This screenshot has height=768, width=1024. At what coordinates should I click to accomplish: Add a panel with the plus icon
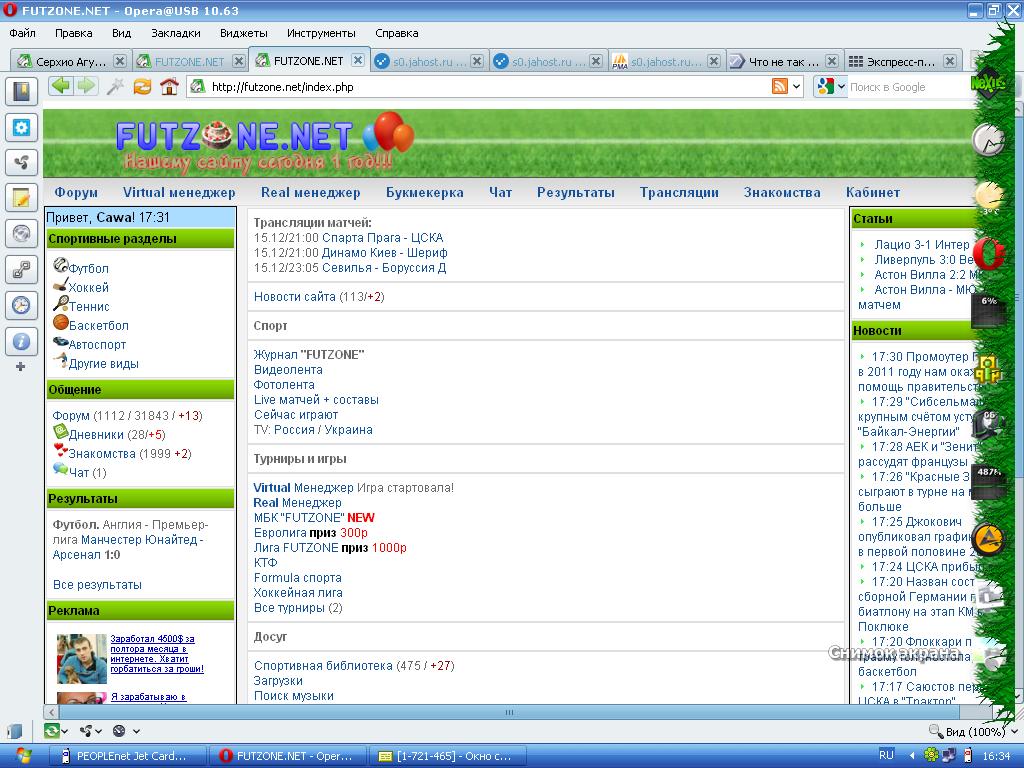point(21,367)
